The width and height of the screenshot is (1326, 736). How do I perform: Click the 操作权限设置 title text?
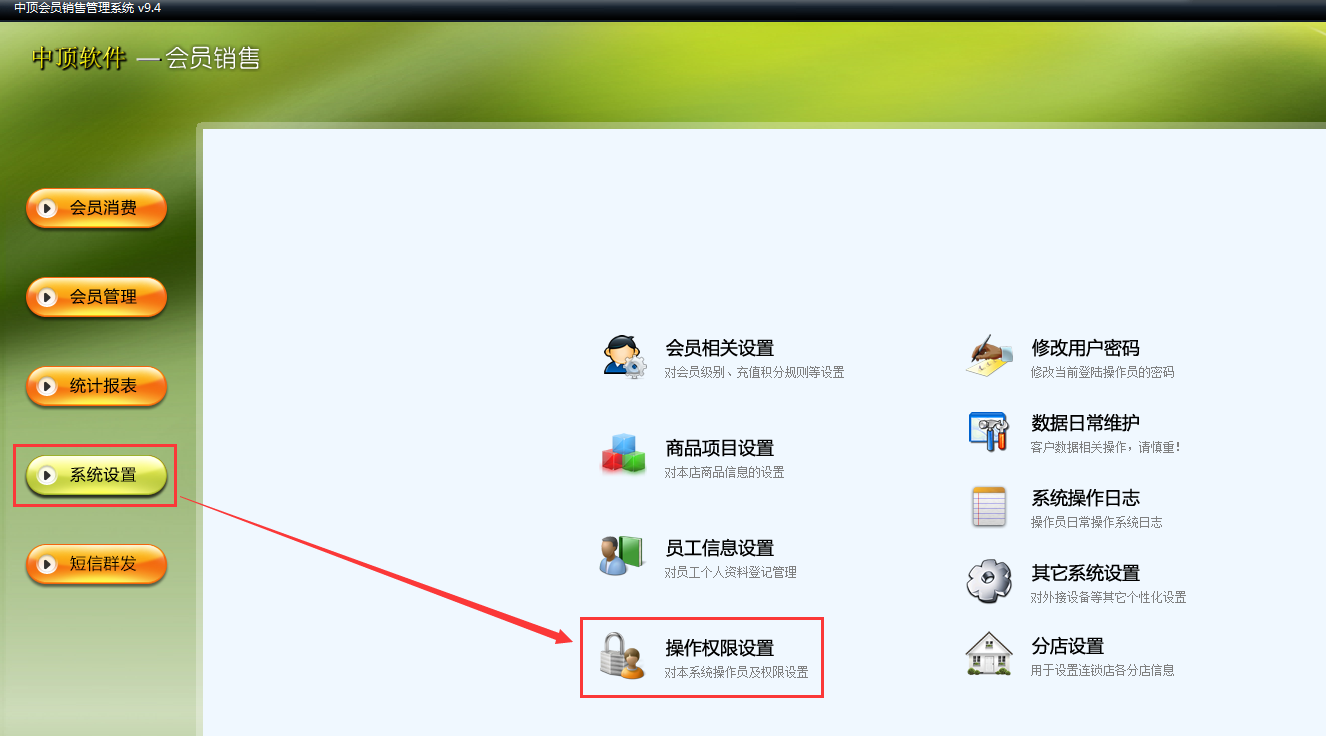tap(720, 648)
